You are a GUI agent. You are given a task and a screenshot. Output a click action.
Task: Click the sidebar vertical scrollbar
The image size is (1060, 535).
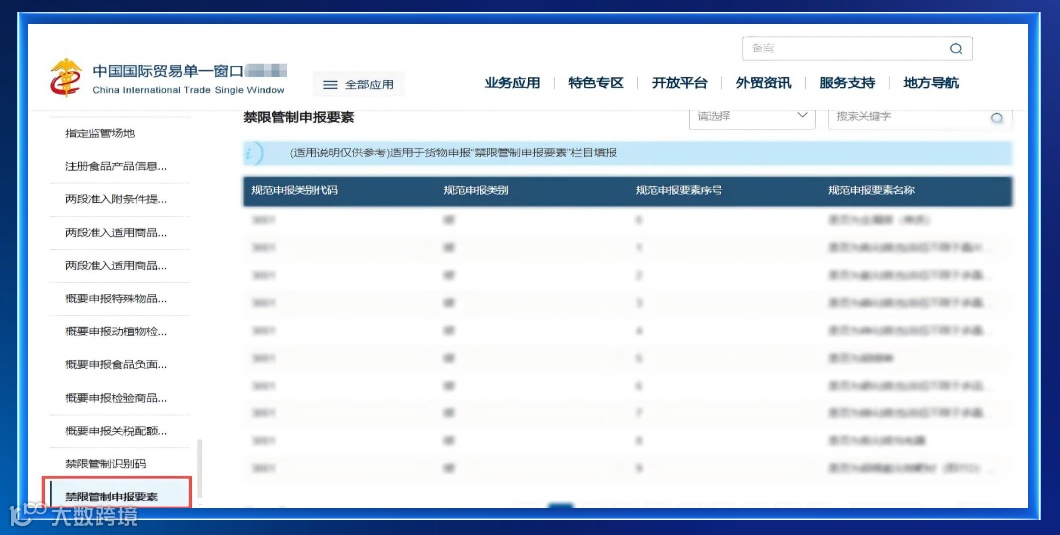tap(199, 468)
